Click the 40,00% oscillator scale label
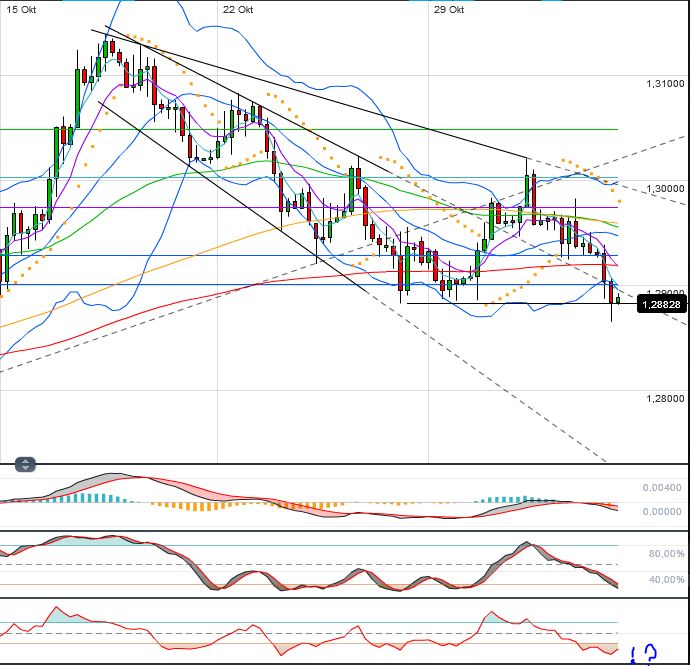 [x=666, y=580]
